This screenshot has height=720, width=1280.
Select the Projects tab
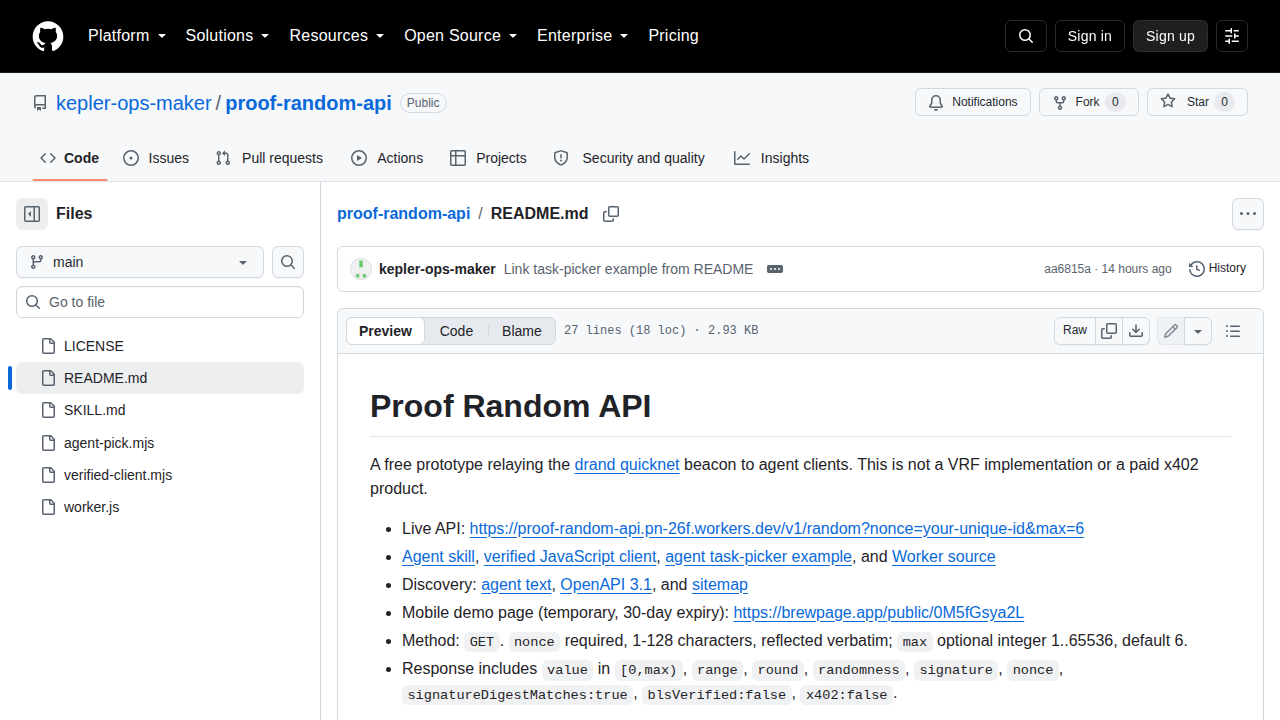pos(488,158)
